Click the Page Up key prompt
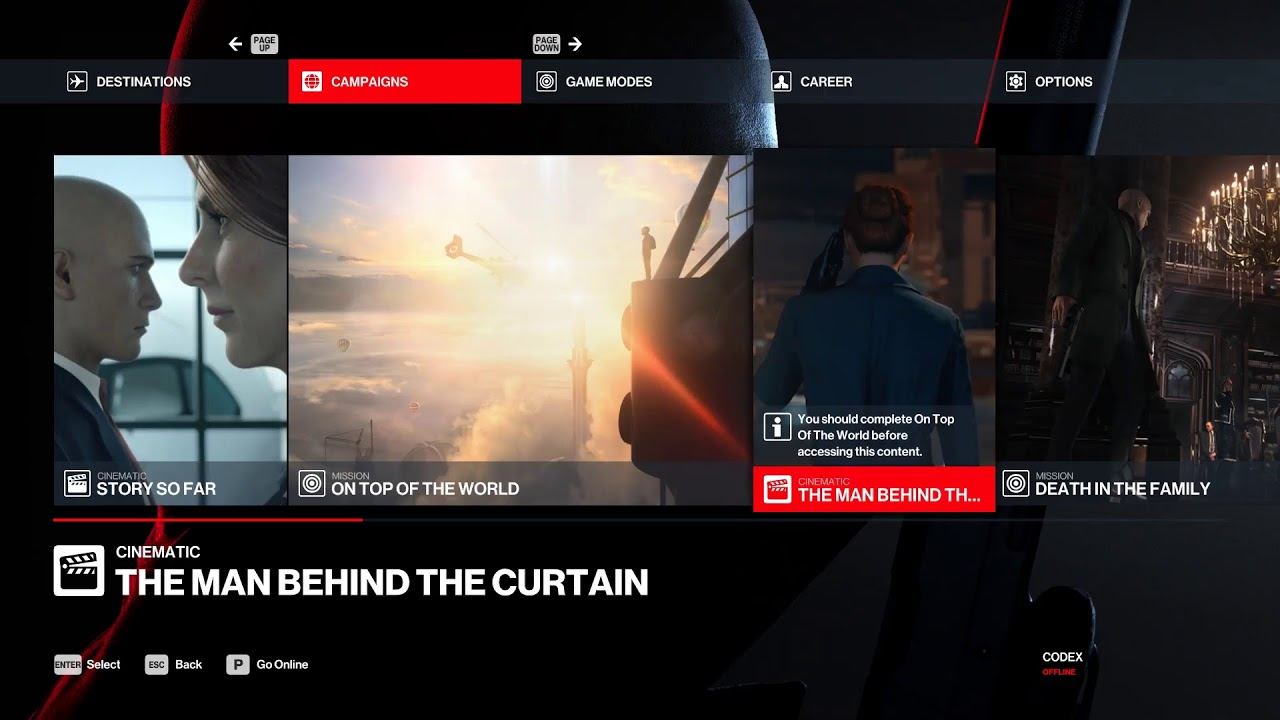The width and height of the screenshot is (1280, 720). pyautogui.click(x=264, y=44)
